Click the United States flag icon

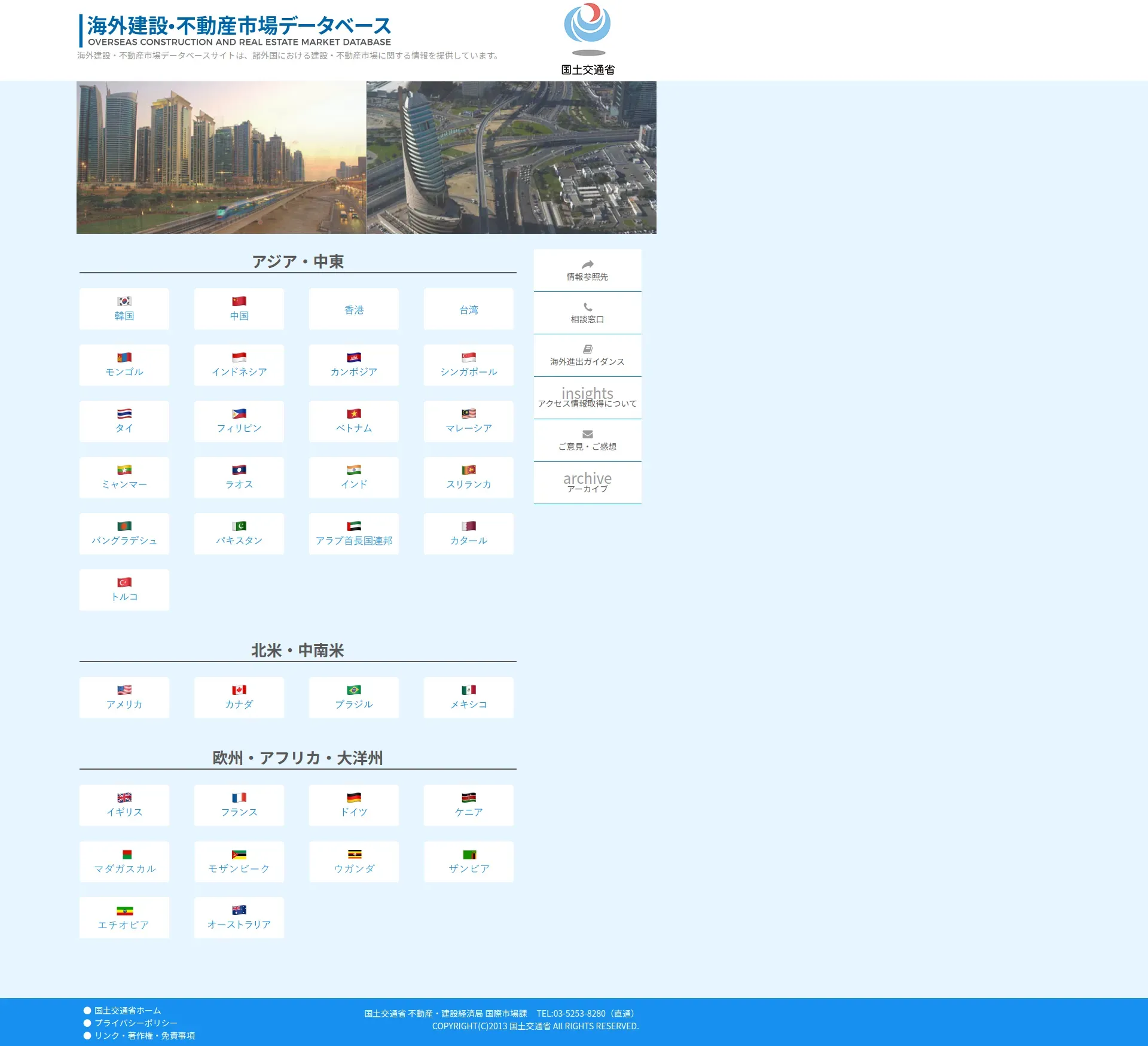point(124,690)
